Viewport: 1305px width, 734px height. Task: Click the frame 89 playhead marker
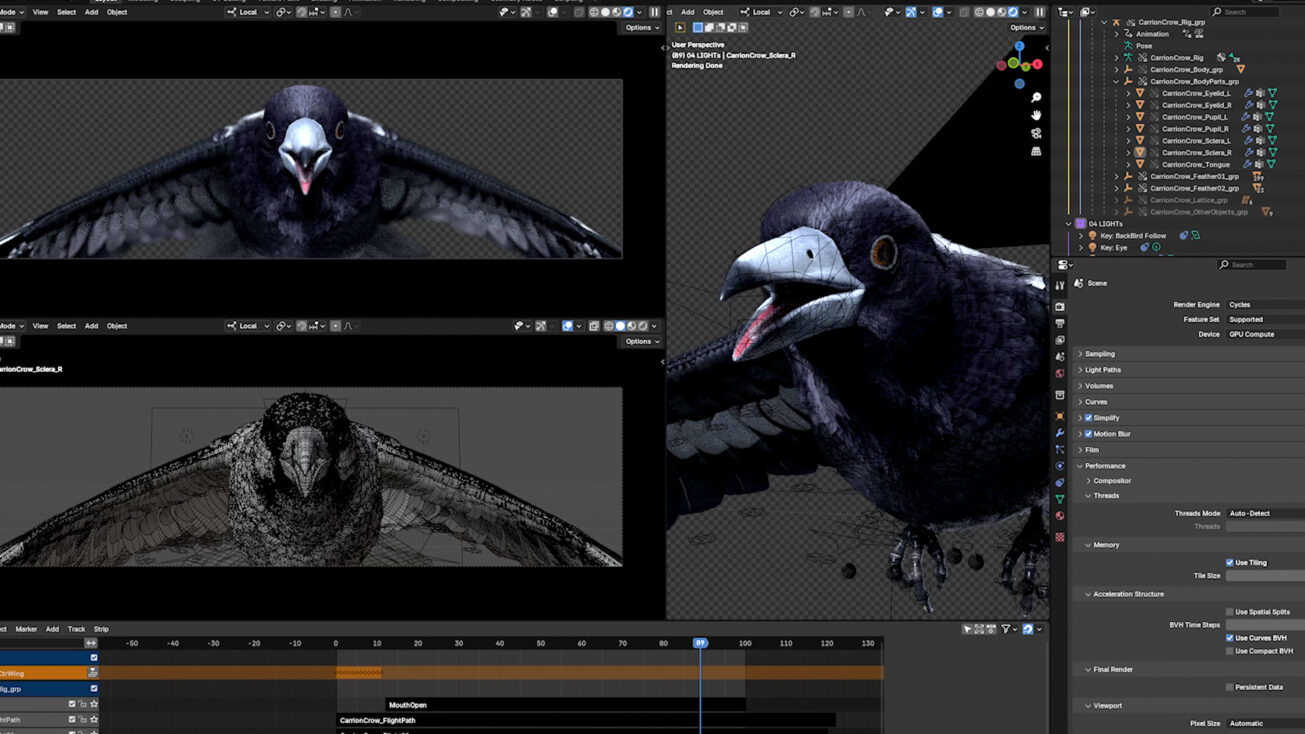pyautogui.click(x=700, y=643)
